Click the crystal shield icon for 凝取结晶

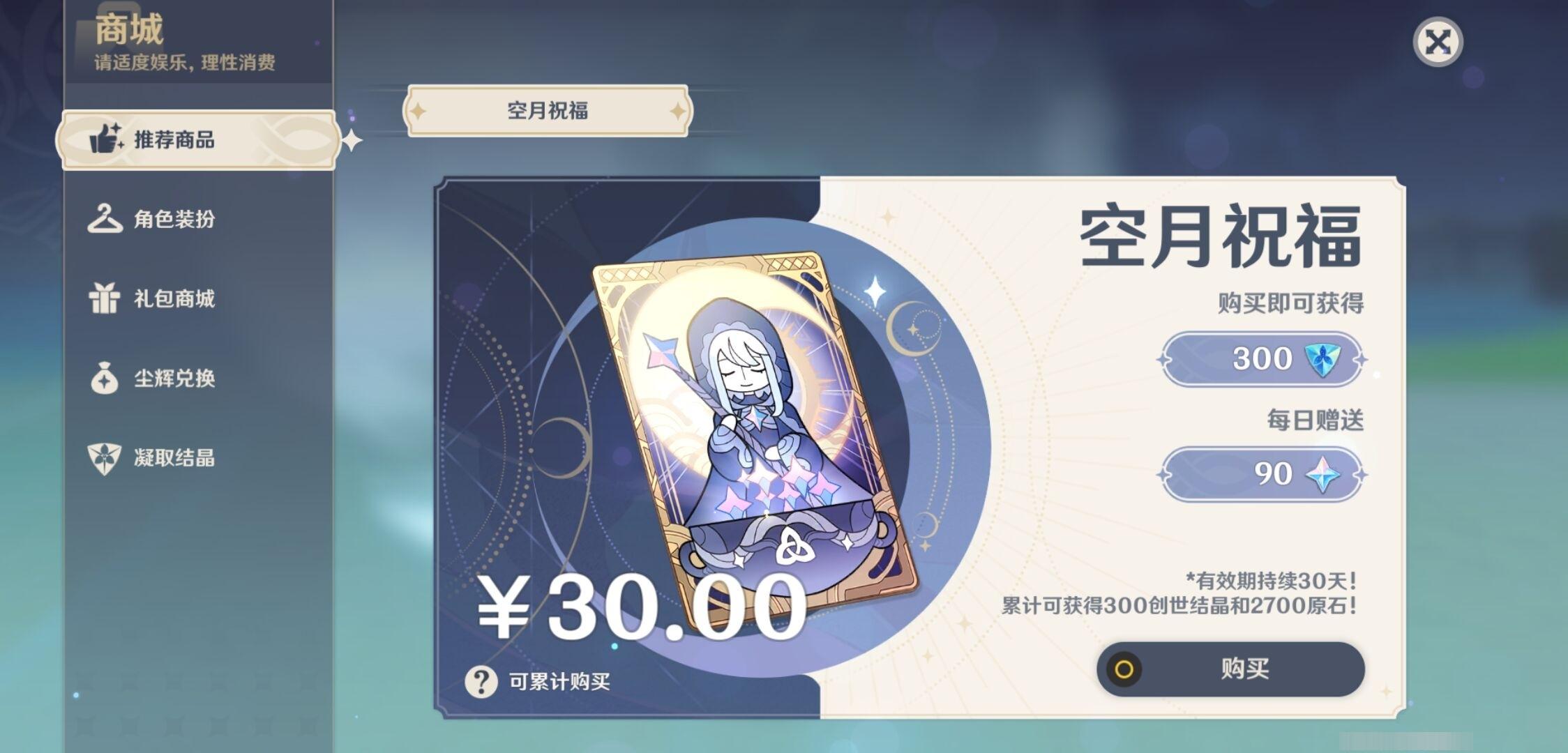[104, 458]
